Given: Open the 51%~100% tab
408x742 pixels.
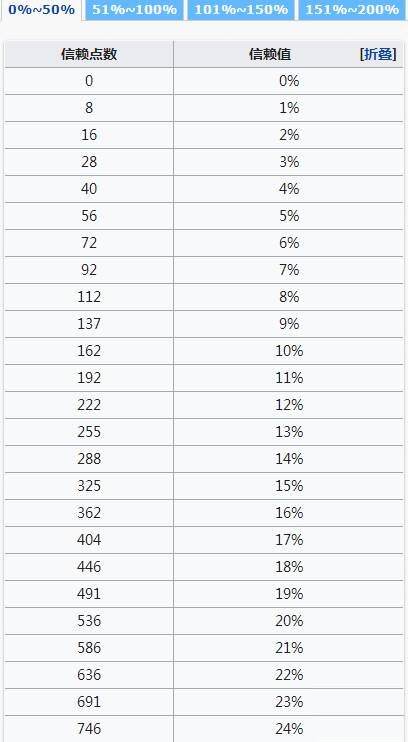Looking at the screenshot, I should 134,10.
